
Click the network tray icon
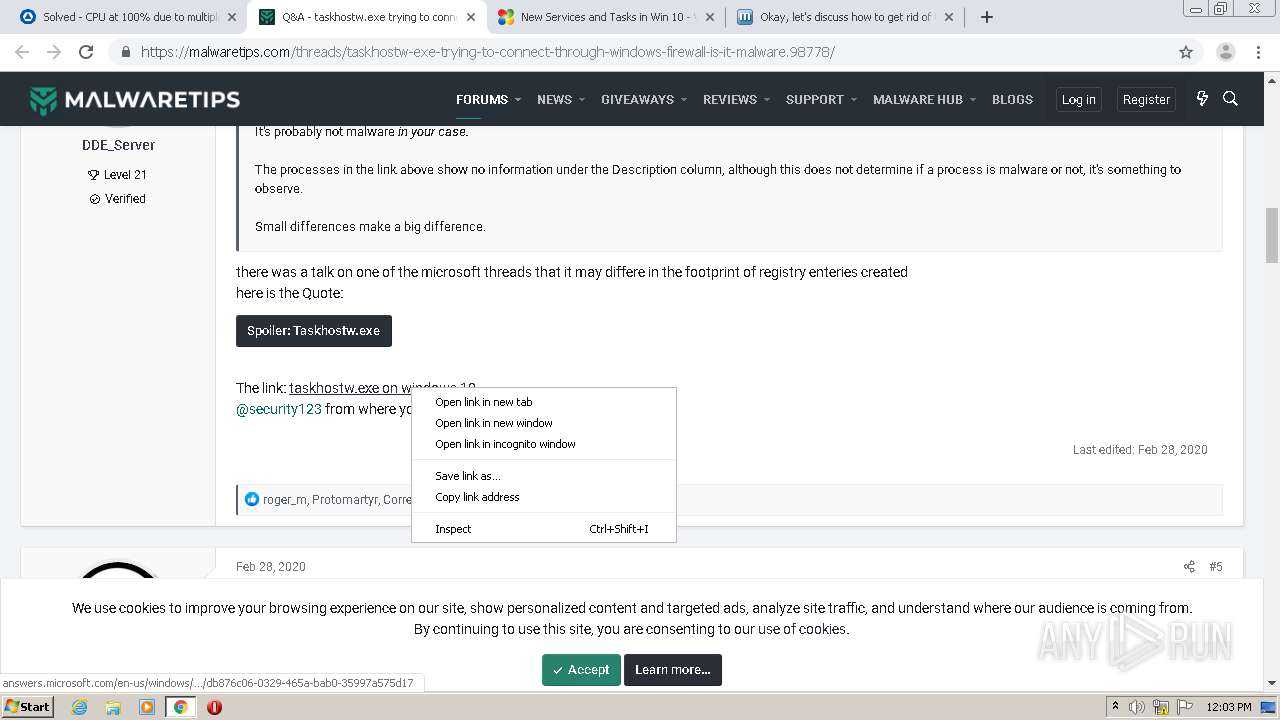coord(1162,707)
